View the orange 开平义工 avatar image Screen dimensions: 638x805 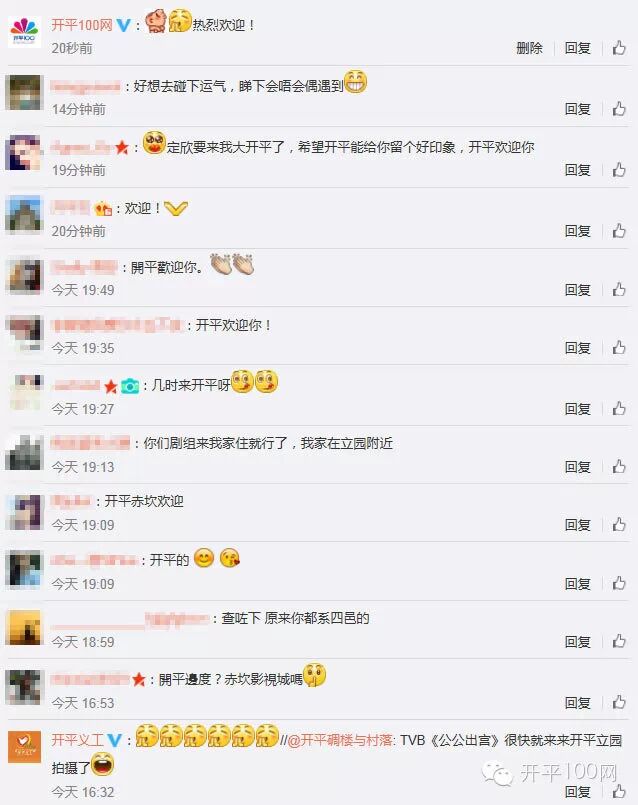pyautogui.click(x=24, y=747)
